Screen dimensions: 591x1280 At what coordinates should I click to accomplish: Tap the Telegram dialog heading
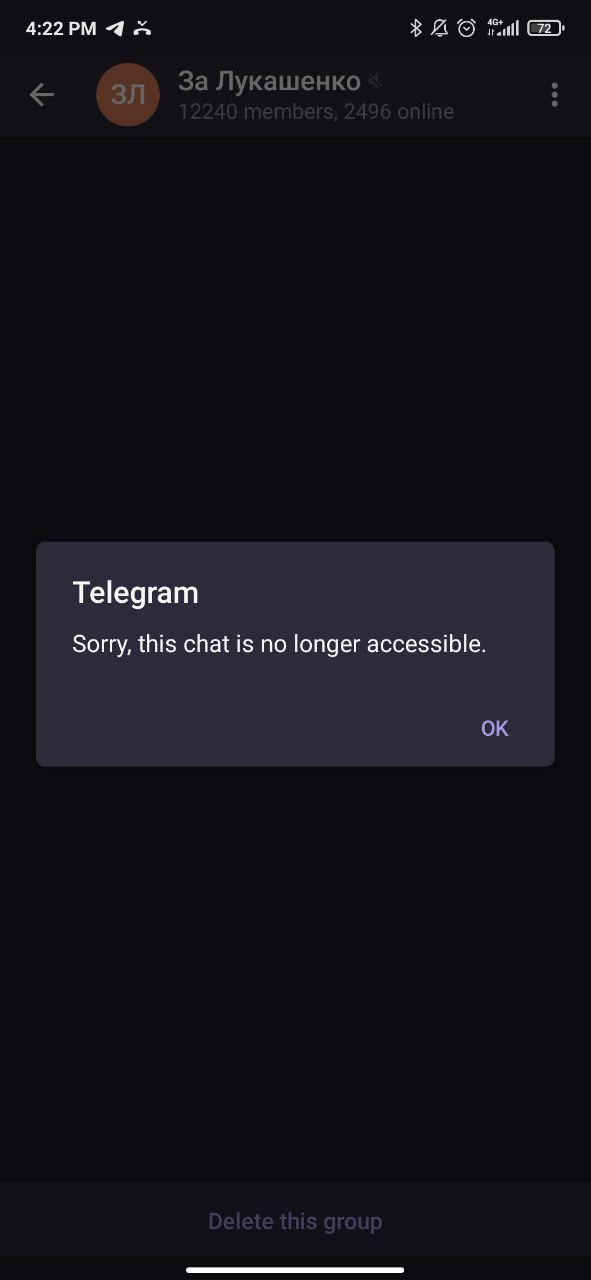coord(135,593)
